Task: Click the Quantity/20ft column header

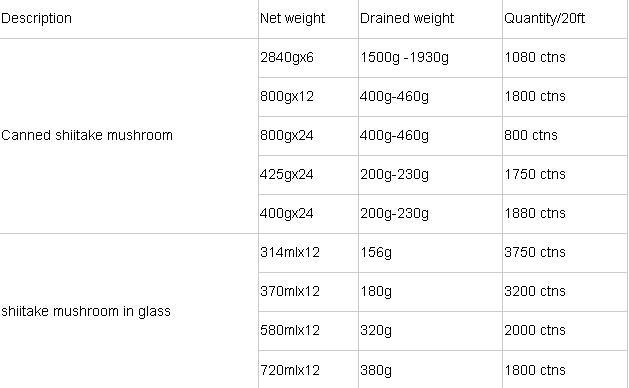Action: pos(565,19)
